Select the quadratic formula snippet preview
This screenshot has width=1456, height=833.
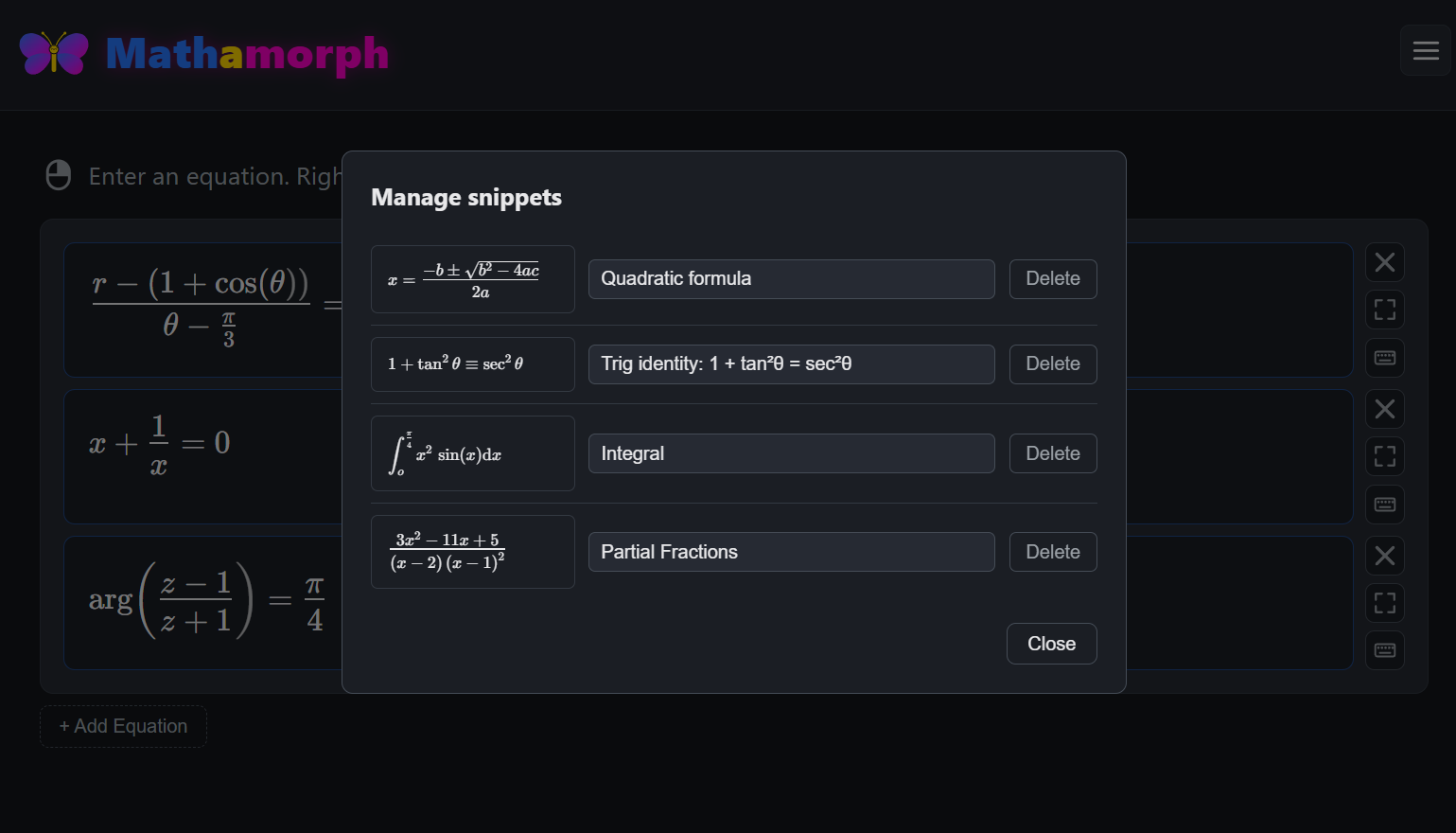[x=473, y=279]
